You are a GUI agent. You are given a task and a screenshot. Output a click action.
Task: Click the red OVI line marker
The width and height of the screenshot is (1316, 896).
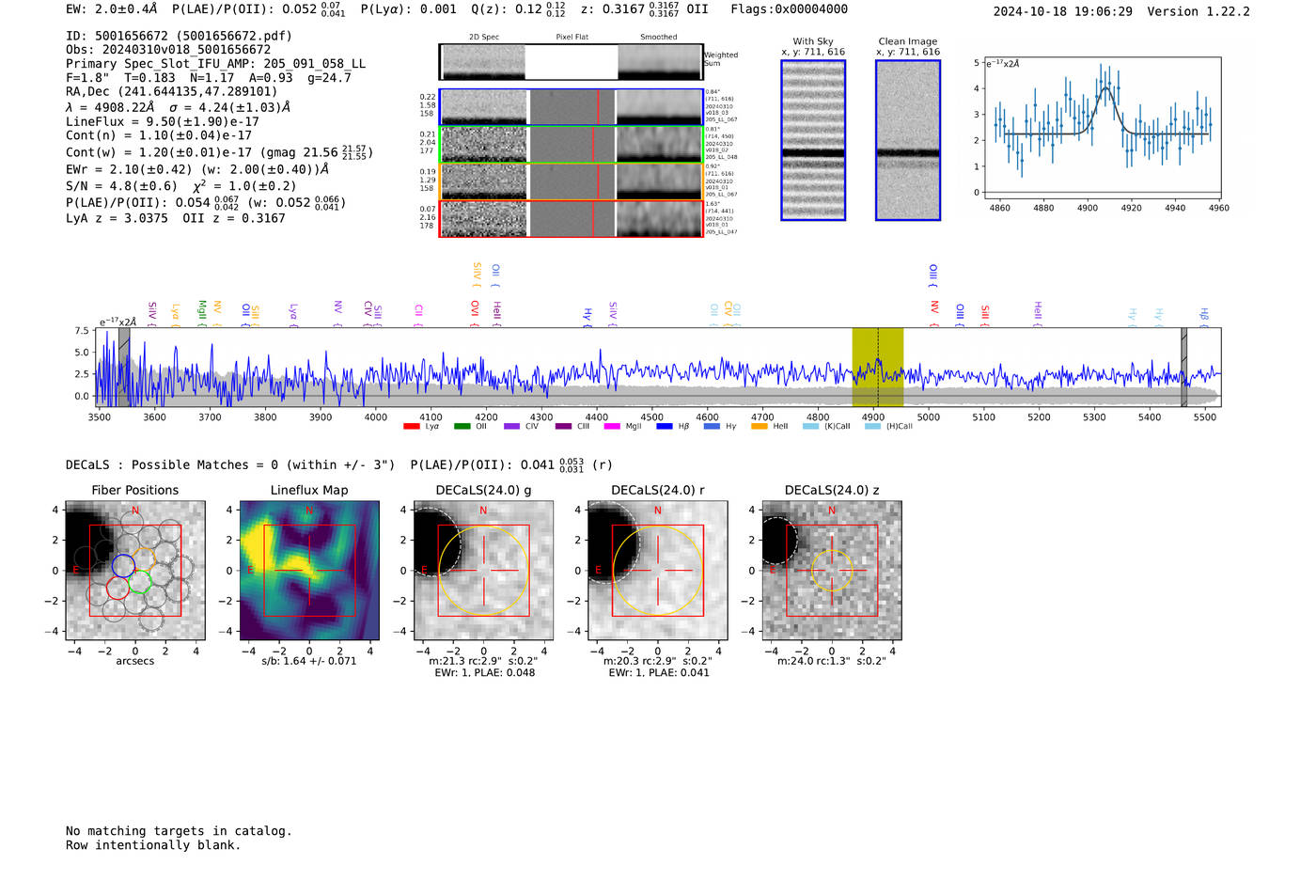[475, 313]
